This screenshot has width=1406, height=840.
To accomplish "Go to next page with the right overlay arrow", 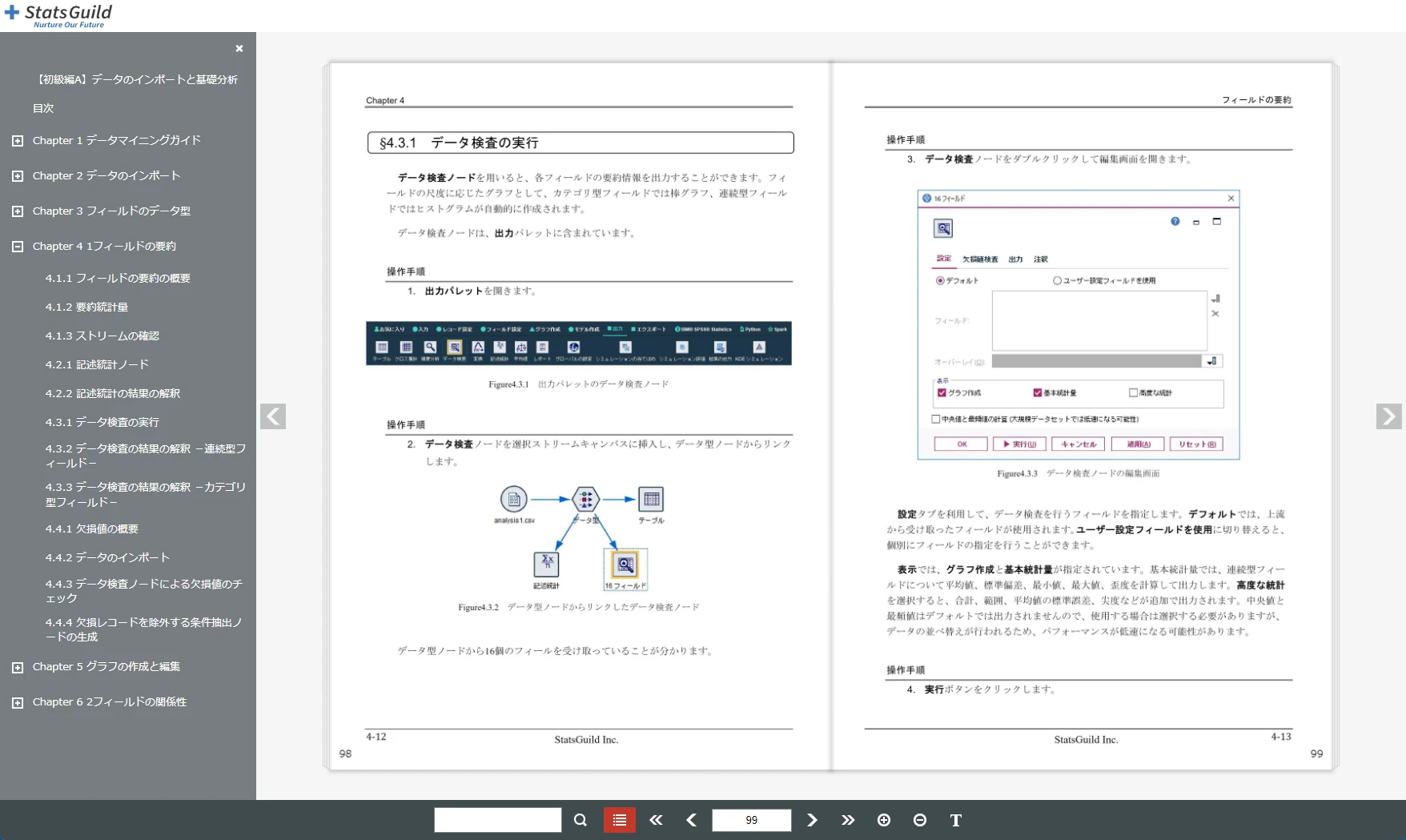I will tap(1389, 416).
